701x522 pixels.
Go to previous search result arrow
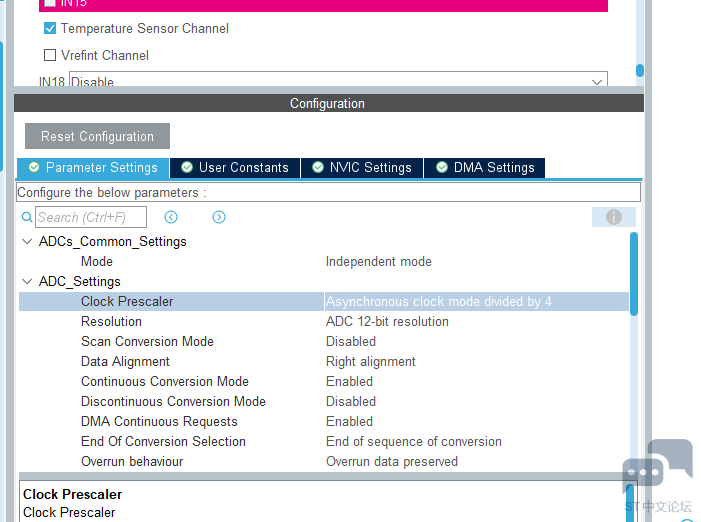[x=171, y=217]
